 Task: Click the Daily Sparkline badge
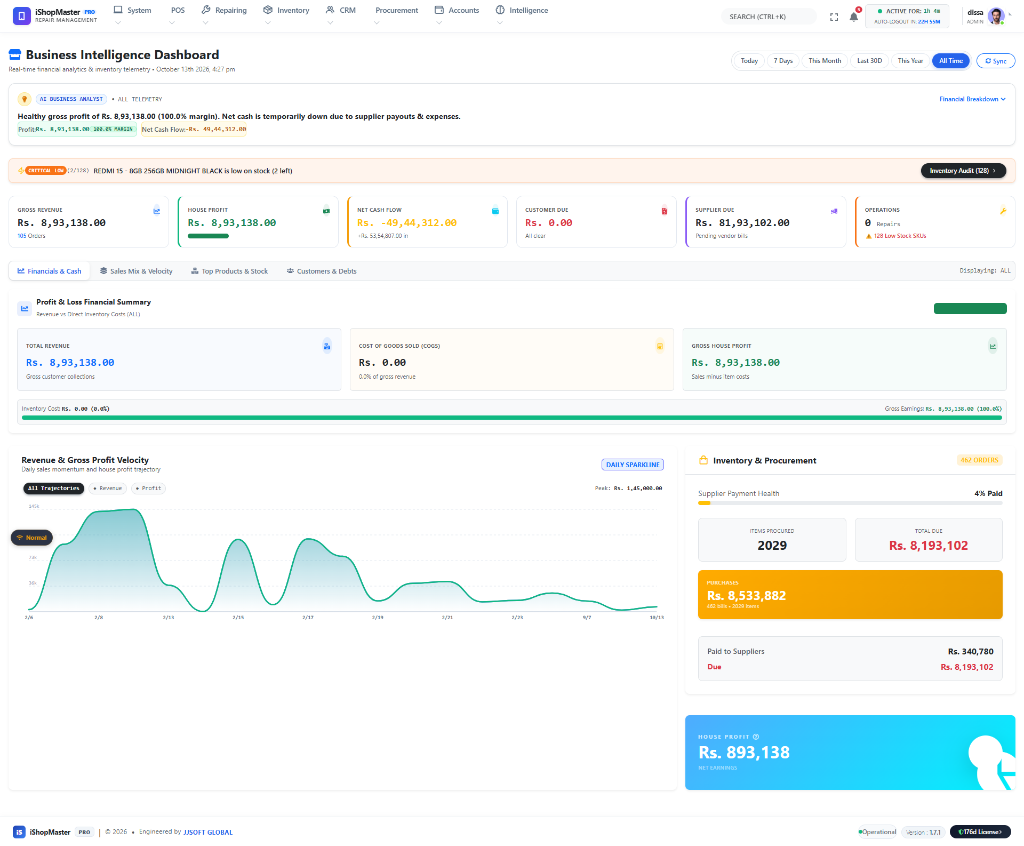(x=632, y=464)
